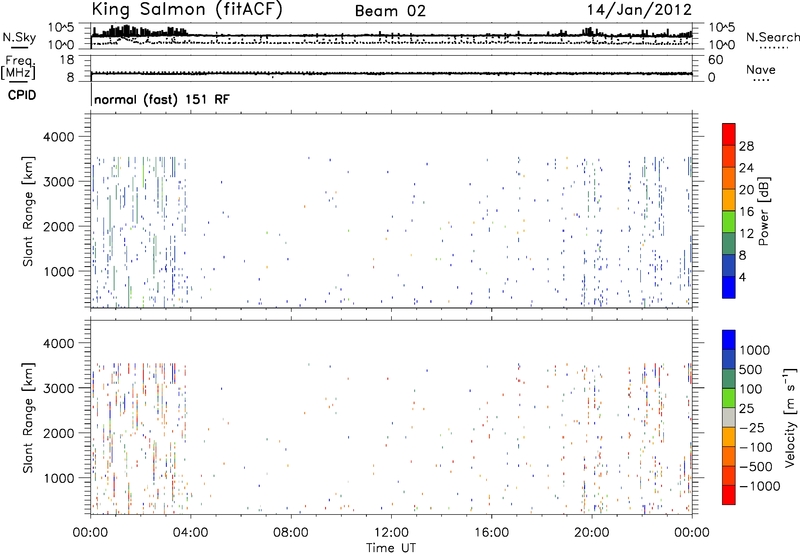This screenshot has width=800, height=554.
Task: Click the '08:00' time axis tick label
Action: pyautogui.click(x=291, y=532)
